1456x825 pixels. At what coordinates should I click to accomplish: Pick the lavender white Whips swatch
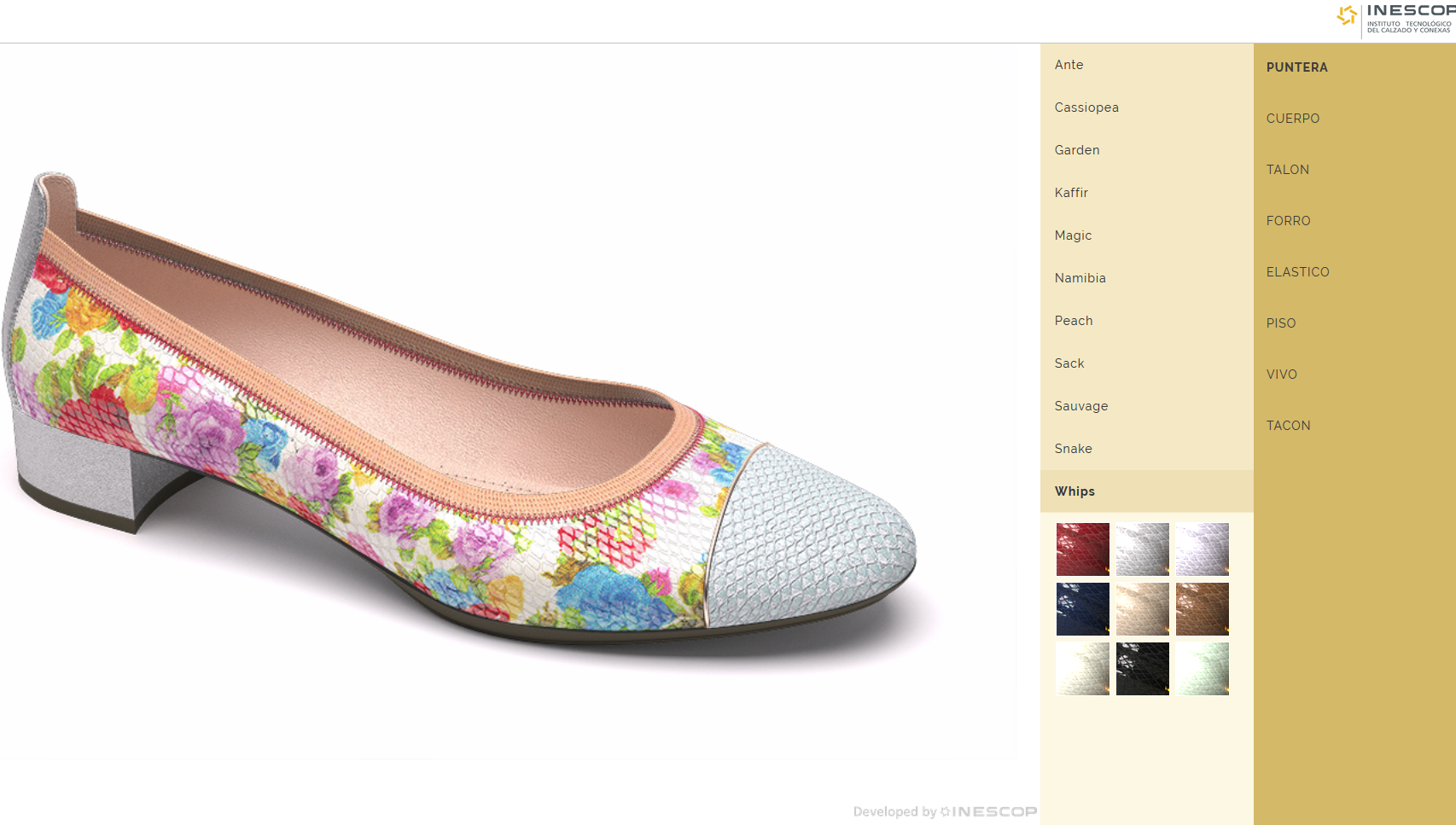(x=1202, y=549)
